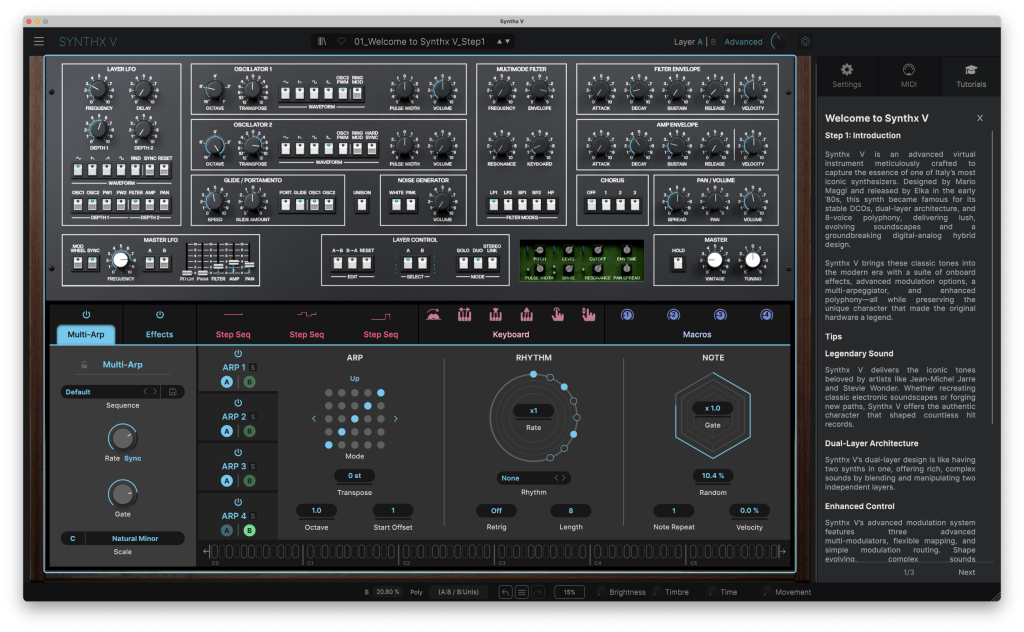Open the preset library browser icon
1024x632 pixels.
point(322,41)
